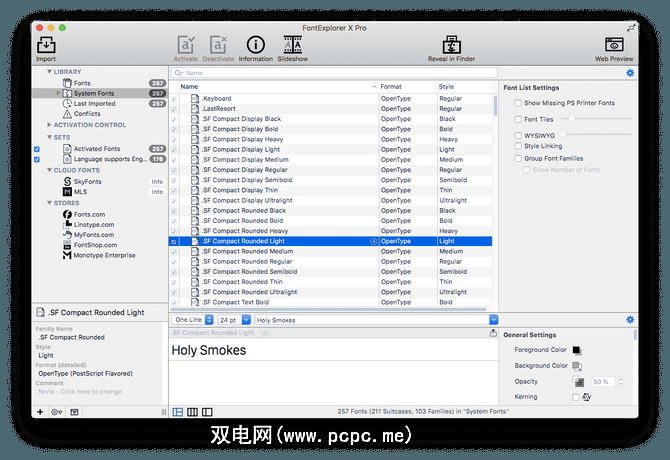Switch to three-column layout view icon

[x=193, y=412]
